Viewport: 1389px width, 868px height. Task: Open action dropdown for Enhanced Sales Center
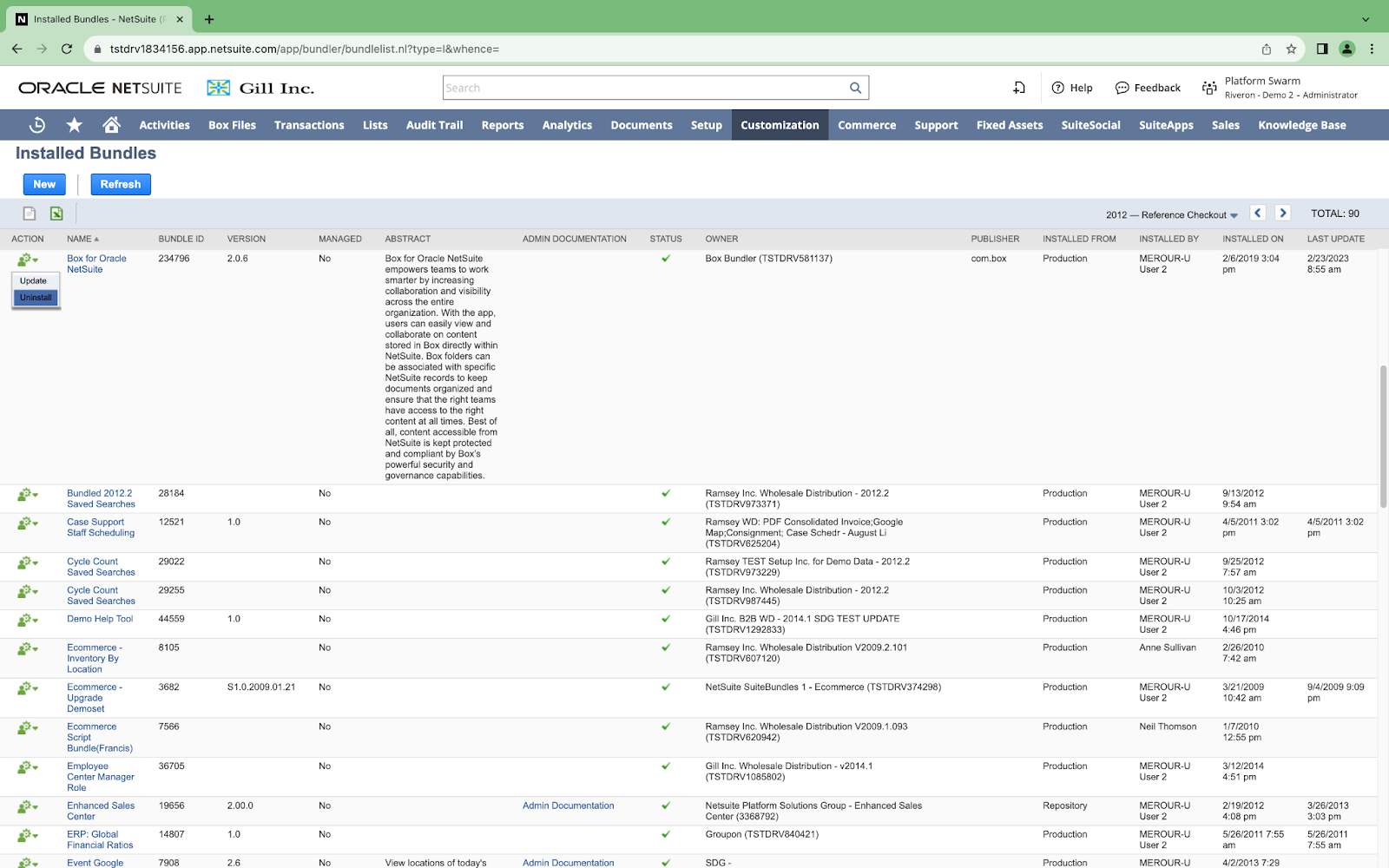click(x=28, y=806)
